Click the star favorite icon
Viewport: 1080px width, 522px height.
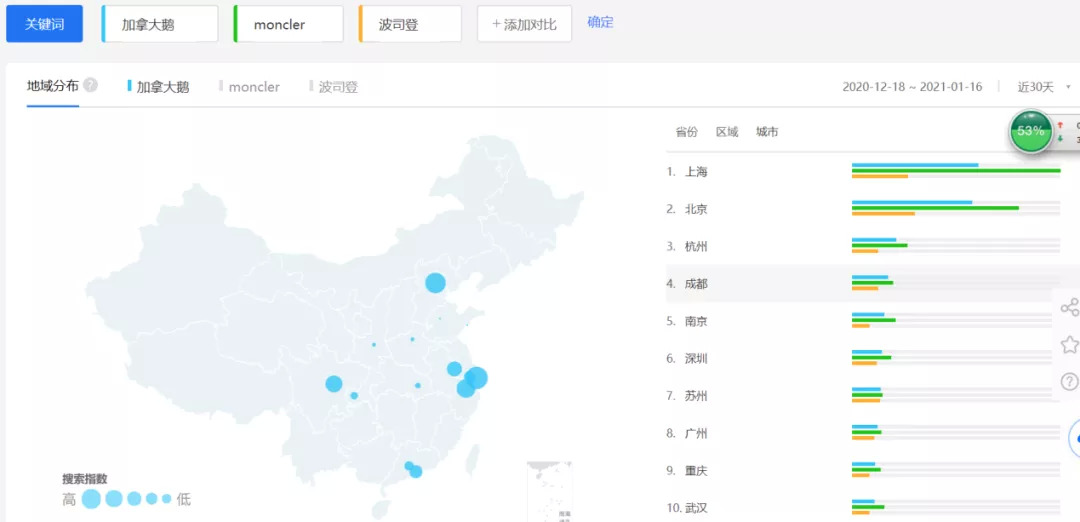tap(1070, 344)
